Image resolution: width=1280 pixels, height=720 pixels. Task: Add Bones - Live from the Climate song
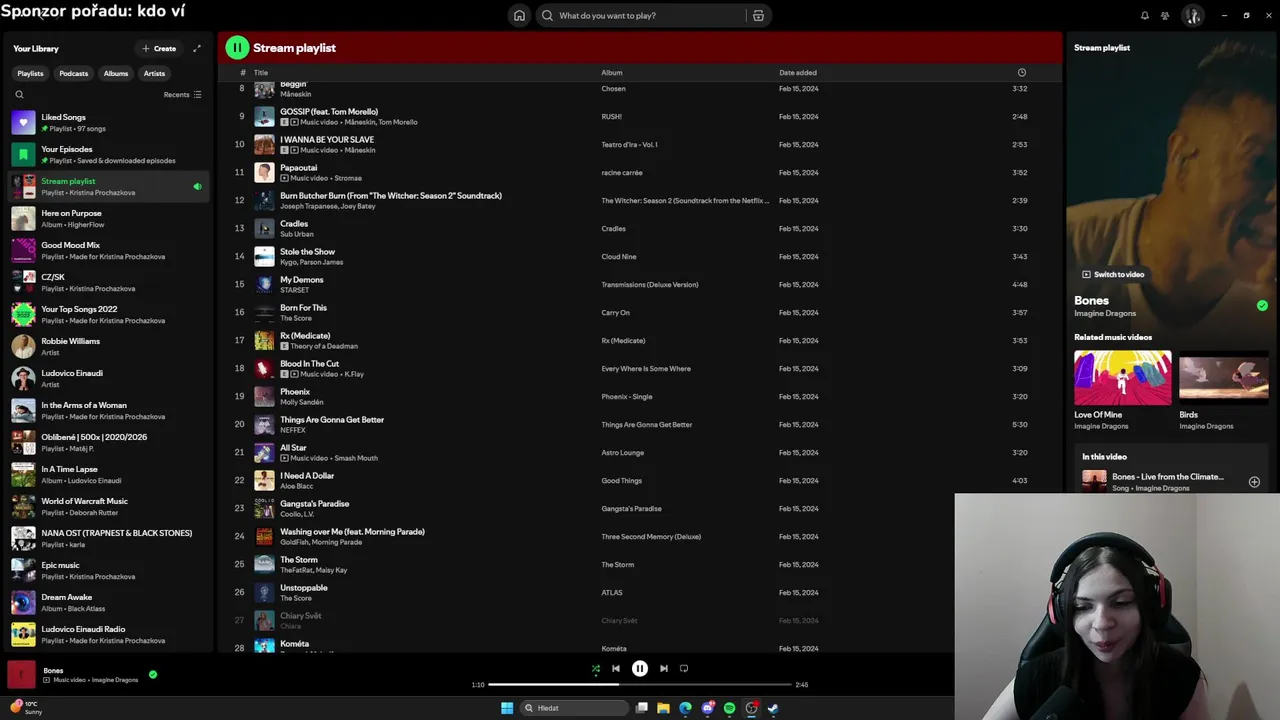pos(1254,481)
